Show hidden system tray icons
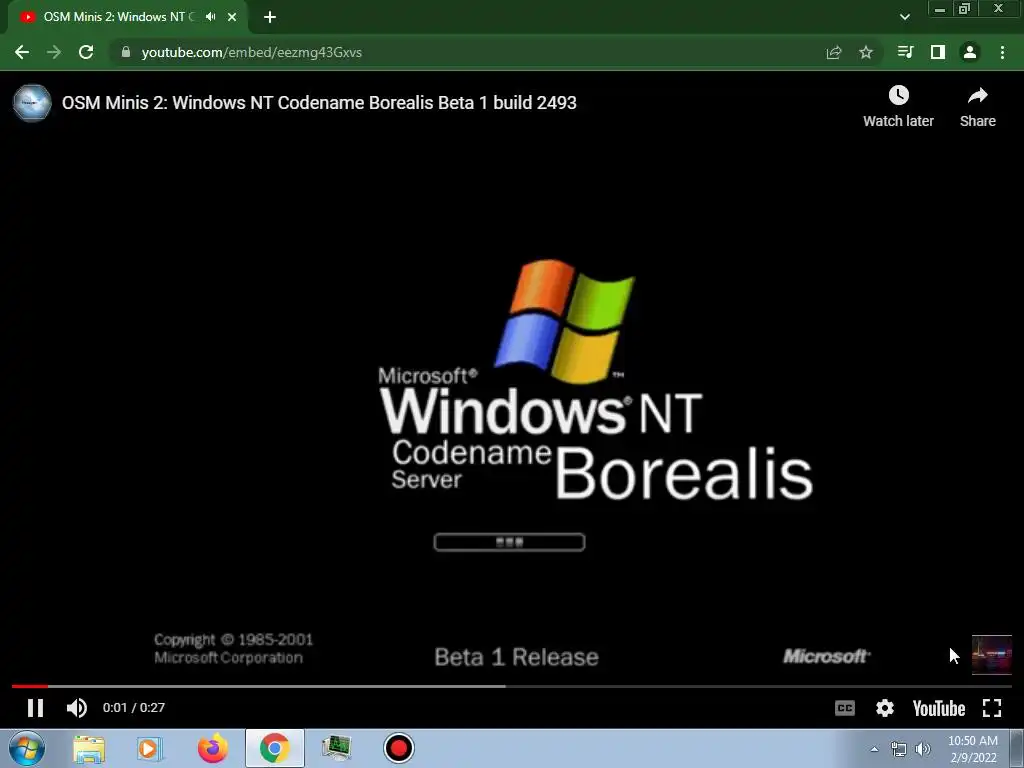 tap(874, 749)
